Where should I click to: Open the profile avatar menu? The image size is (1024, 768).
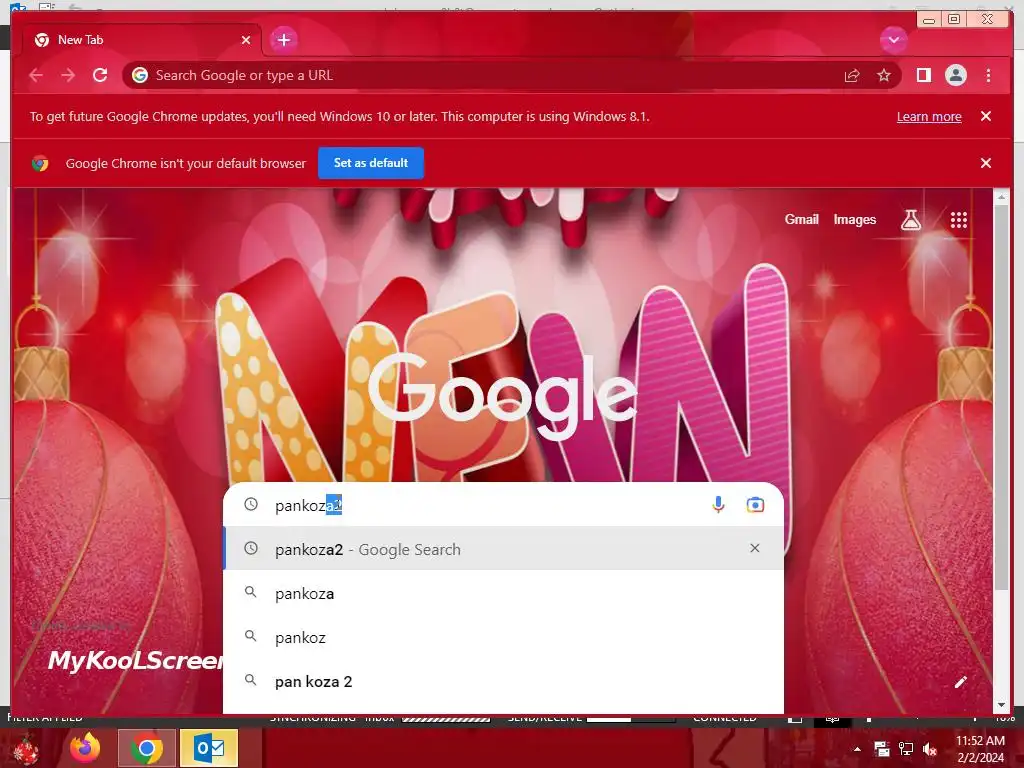point(955,76)
